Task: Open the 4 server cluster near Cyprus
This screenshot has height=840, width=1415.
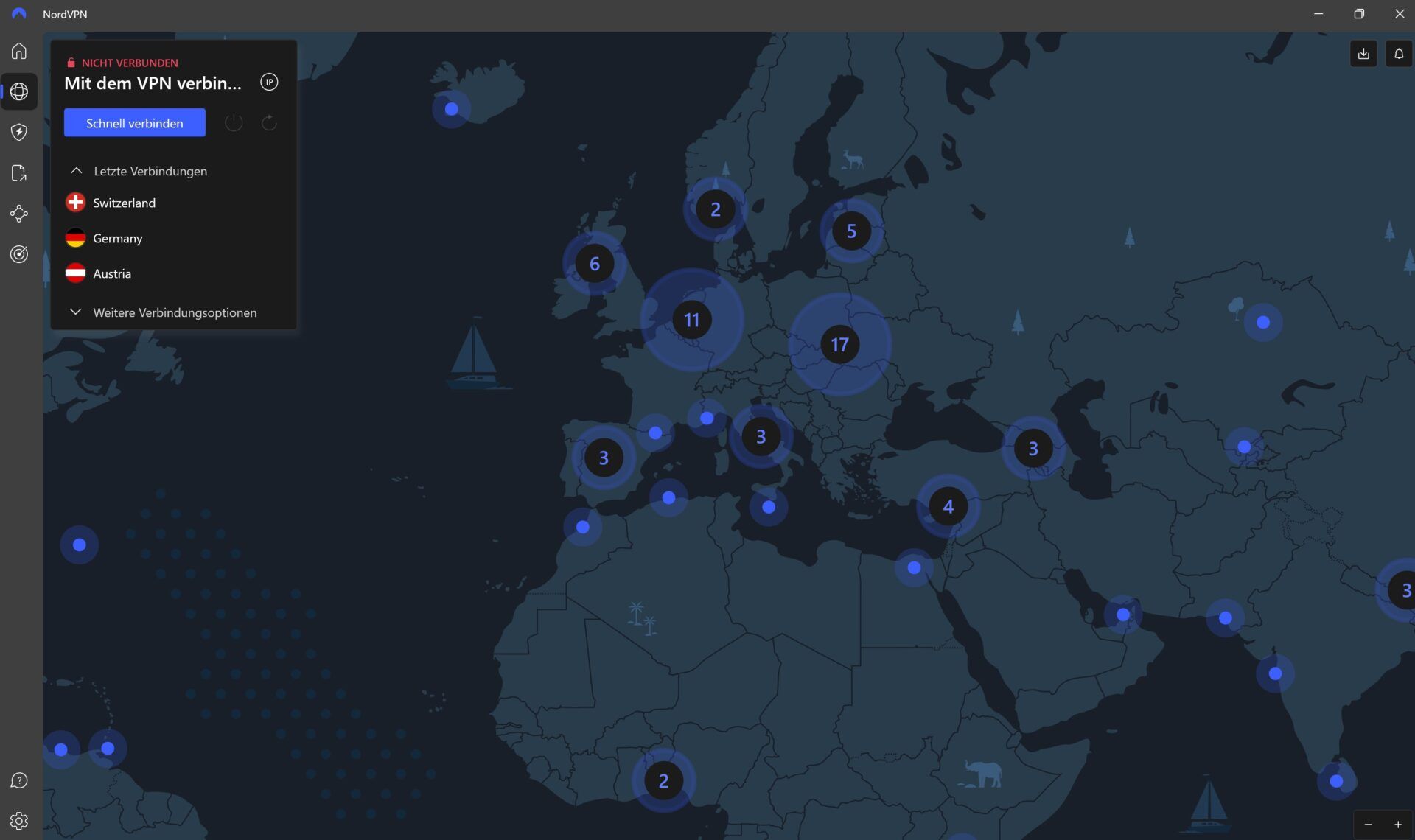Action: coord(948,507)
